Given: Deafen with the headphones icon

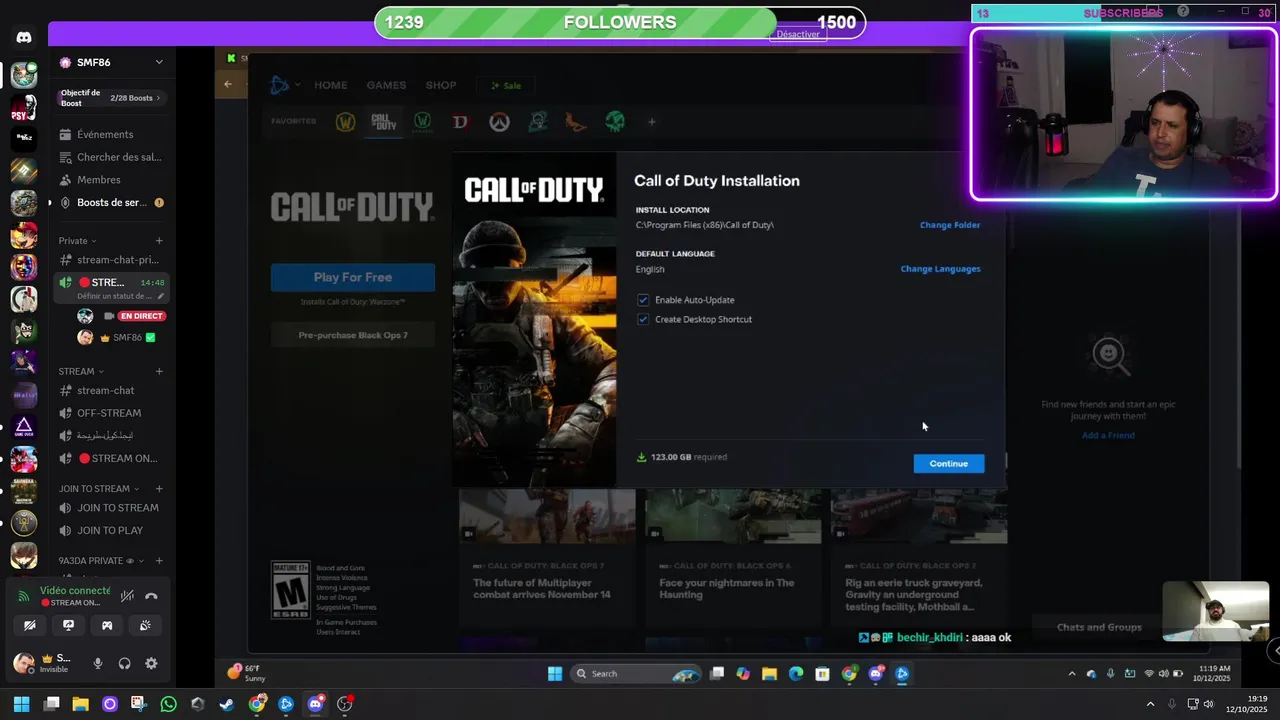Looking at the screenshot, I should pos(125,663).
